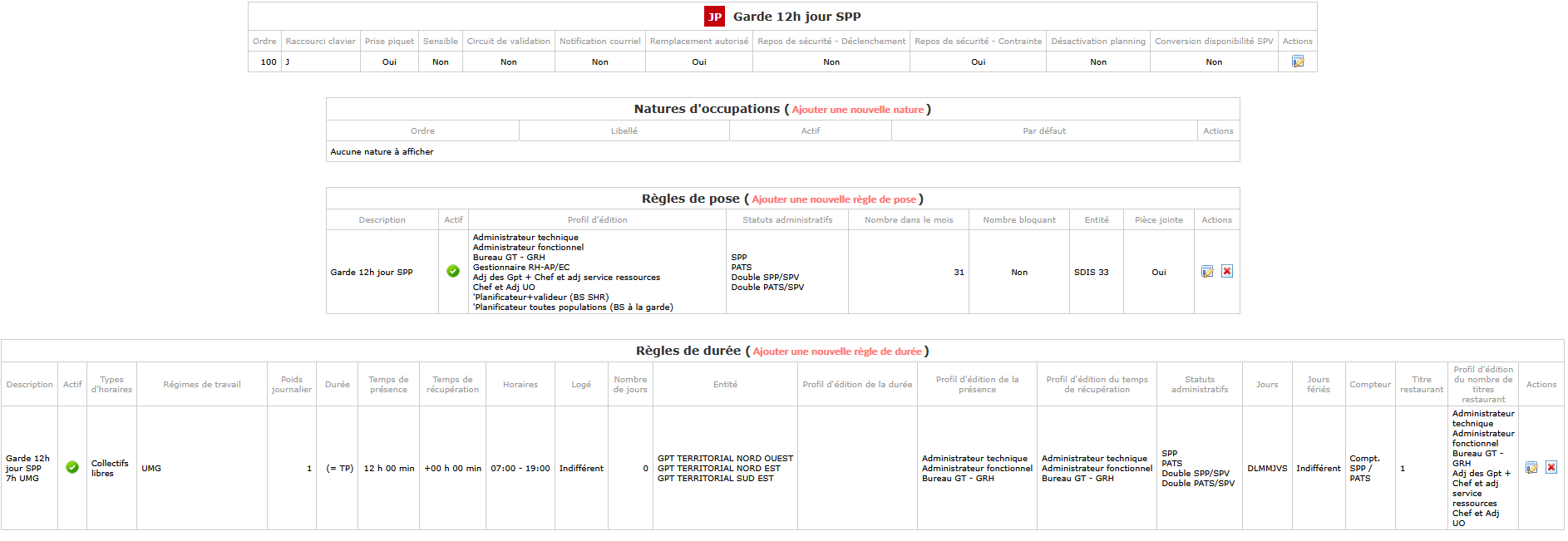The image size is (1568, 541).
Task: Click Gestionnaire RH-AP/EC in Profil d'édition
Action: (x=521, y=268)
